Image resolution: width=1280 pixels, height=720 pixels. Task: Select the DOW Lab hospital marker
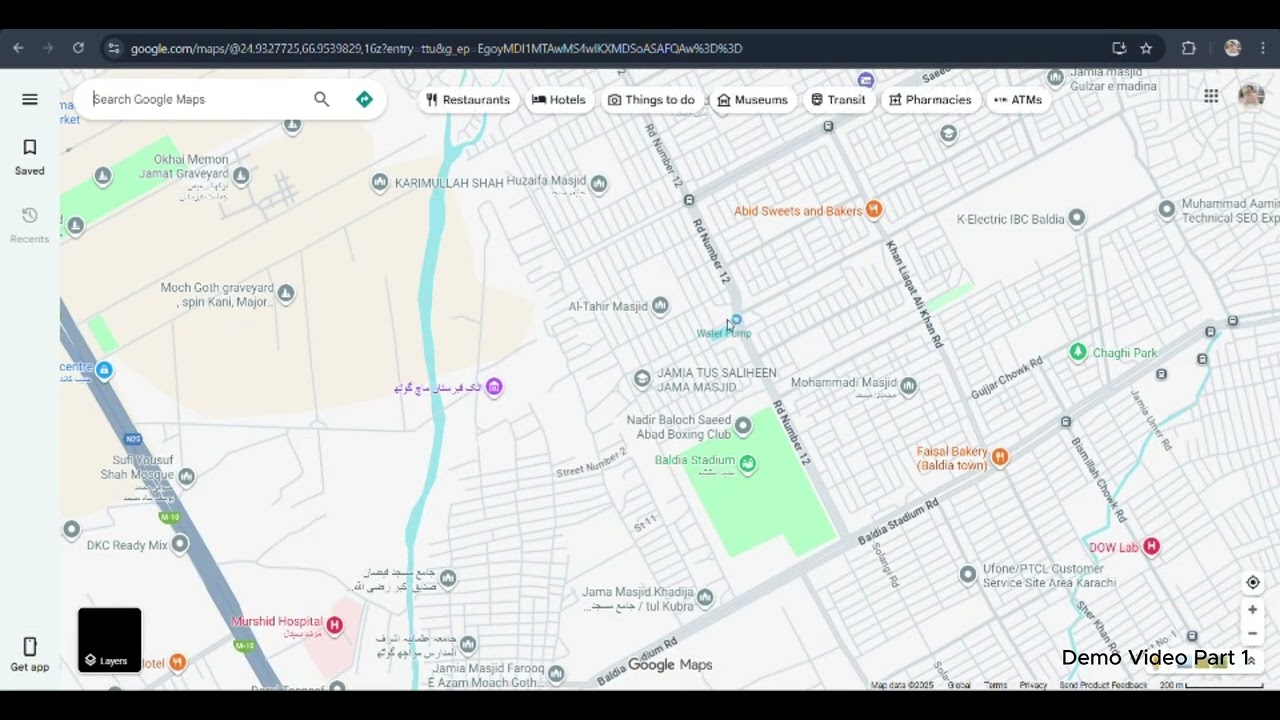(1152, 546)
